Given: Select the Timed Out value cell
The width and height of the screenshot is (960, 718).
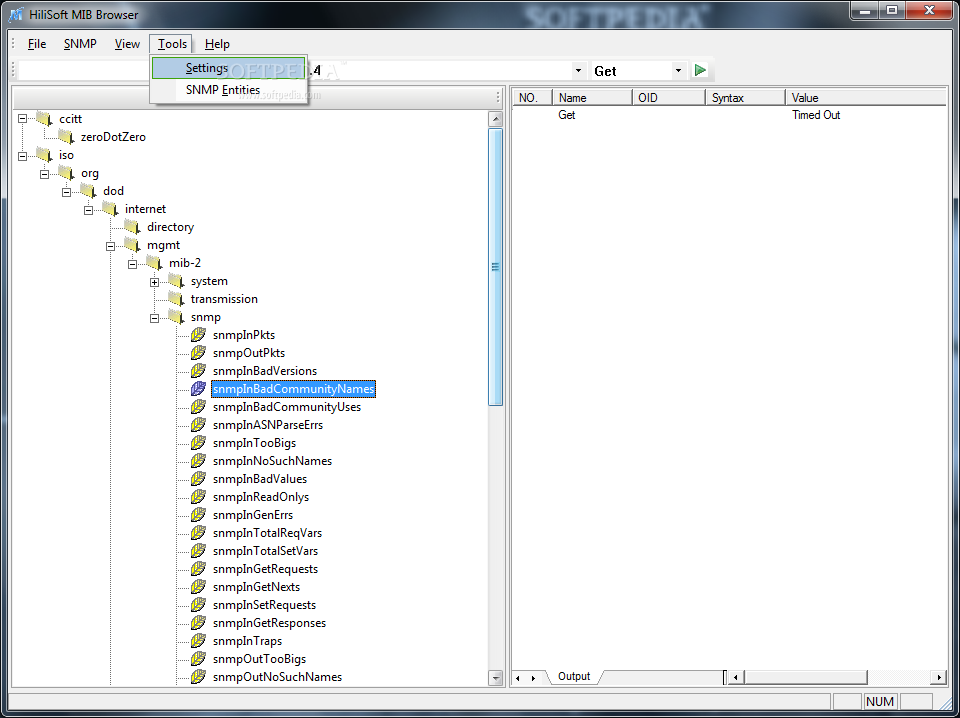Looking at the screenshot, I should [x=816, y=114].
